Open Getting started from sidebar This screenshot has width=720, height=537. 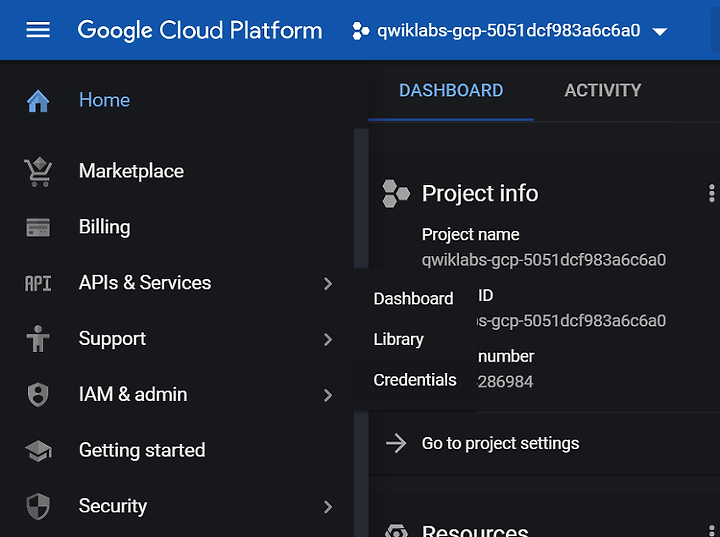pyautogui.click(x=142, y=450)
